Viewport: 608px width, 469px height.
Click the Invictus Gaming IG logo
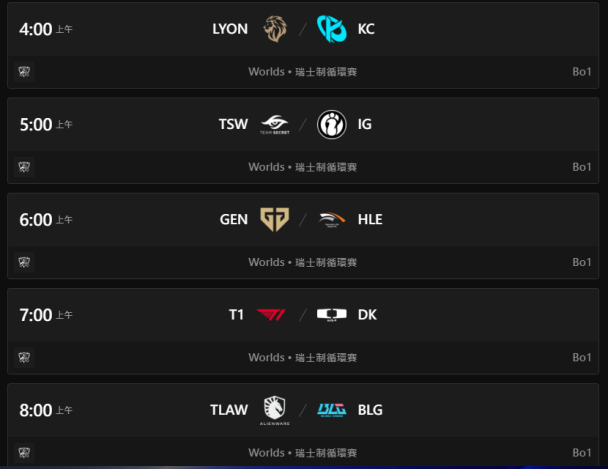click(x=332, y=124)
